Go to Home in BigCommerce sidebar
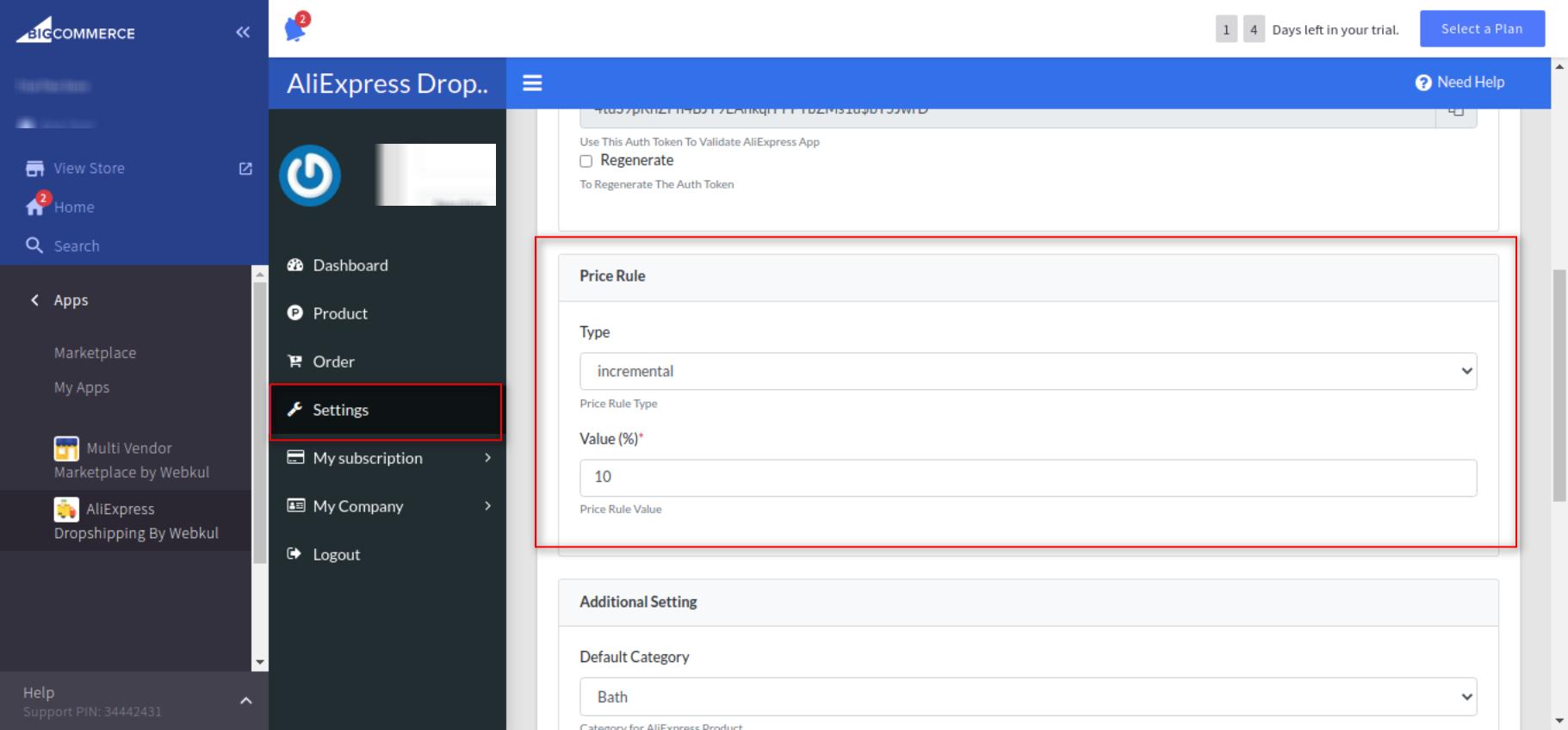Image resolution: width=1568 pixels, height=730 pixels. pos(74,207)
